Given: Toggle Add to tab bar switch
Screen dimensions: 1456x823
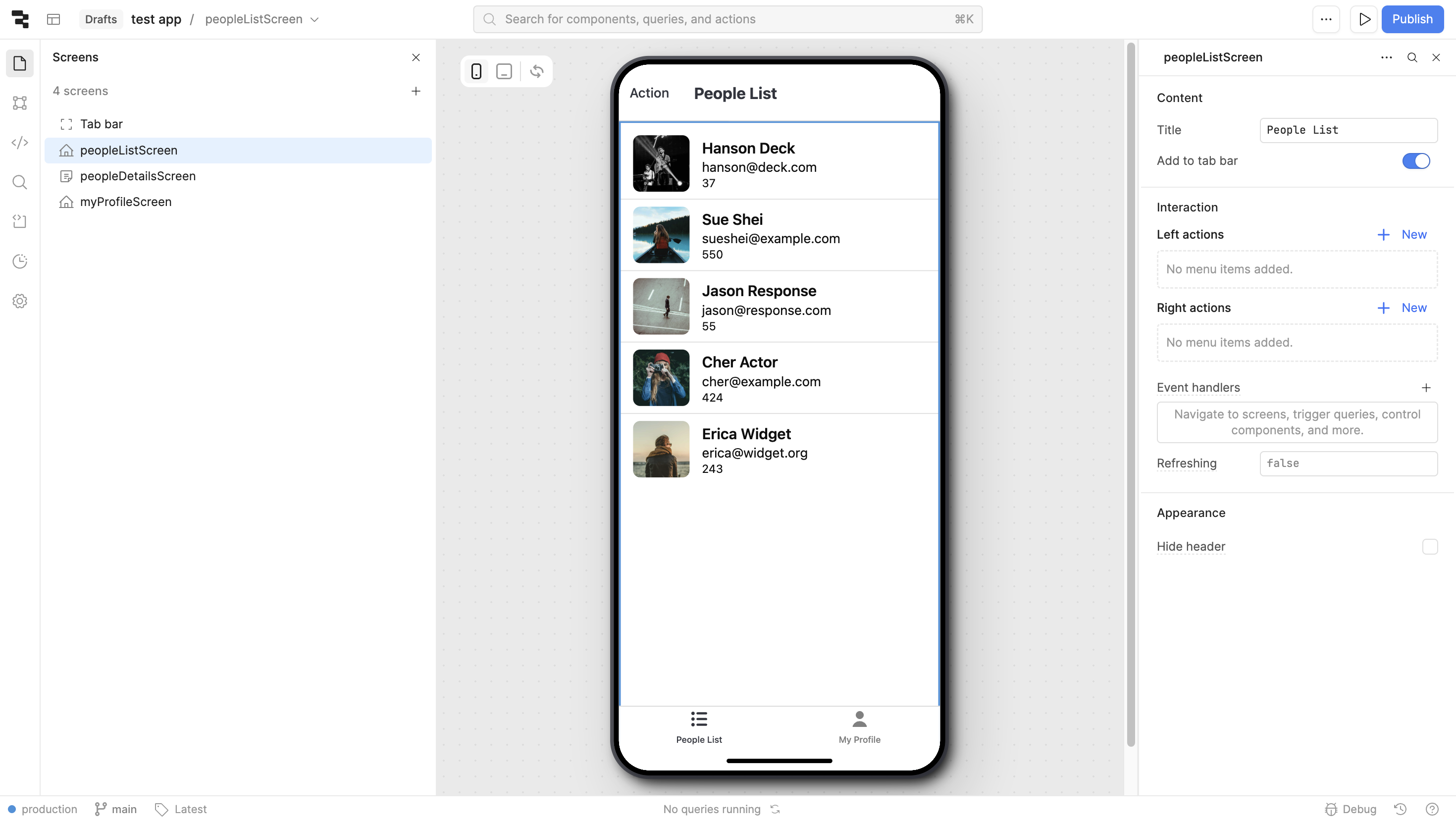Looking at the screenshot, I should click(x=1416, y=161).
